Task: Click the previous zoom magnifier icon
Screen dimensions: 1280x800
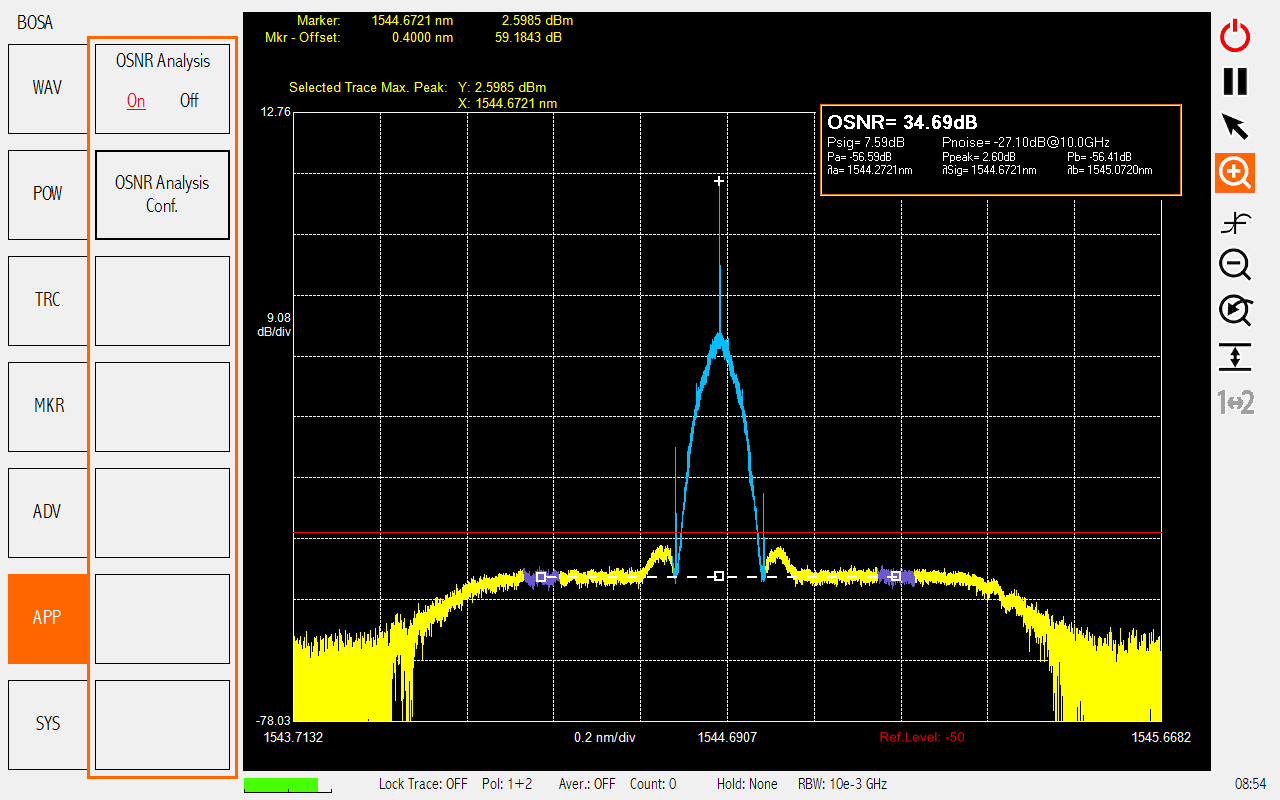Action: [x=1235, y=310]
